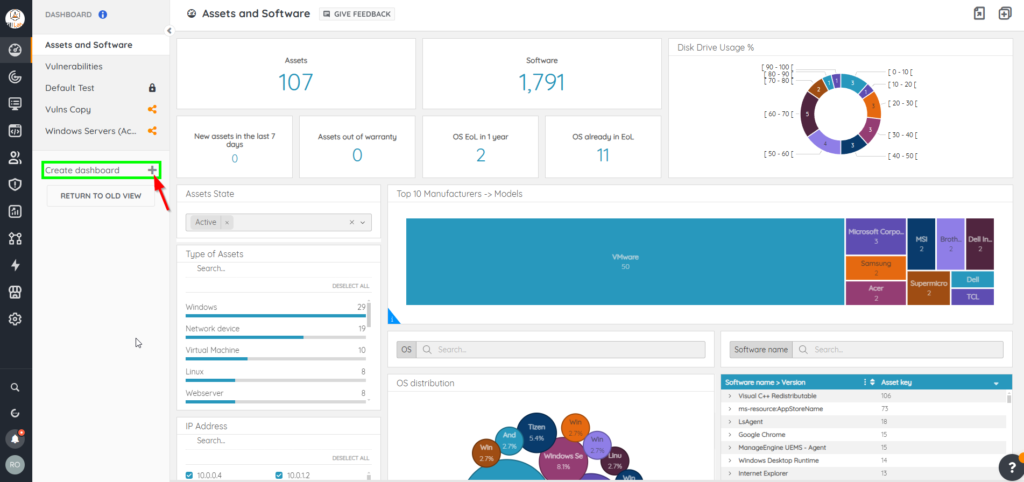This screenshot has width=1024, height=482.
Task: Click the plus icon beside Create dashboard
Action: pos(152,170)
